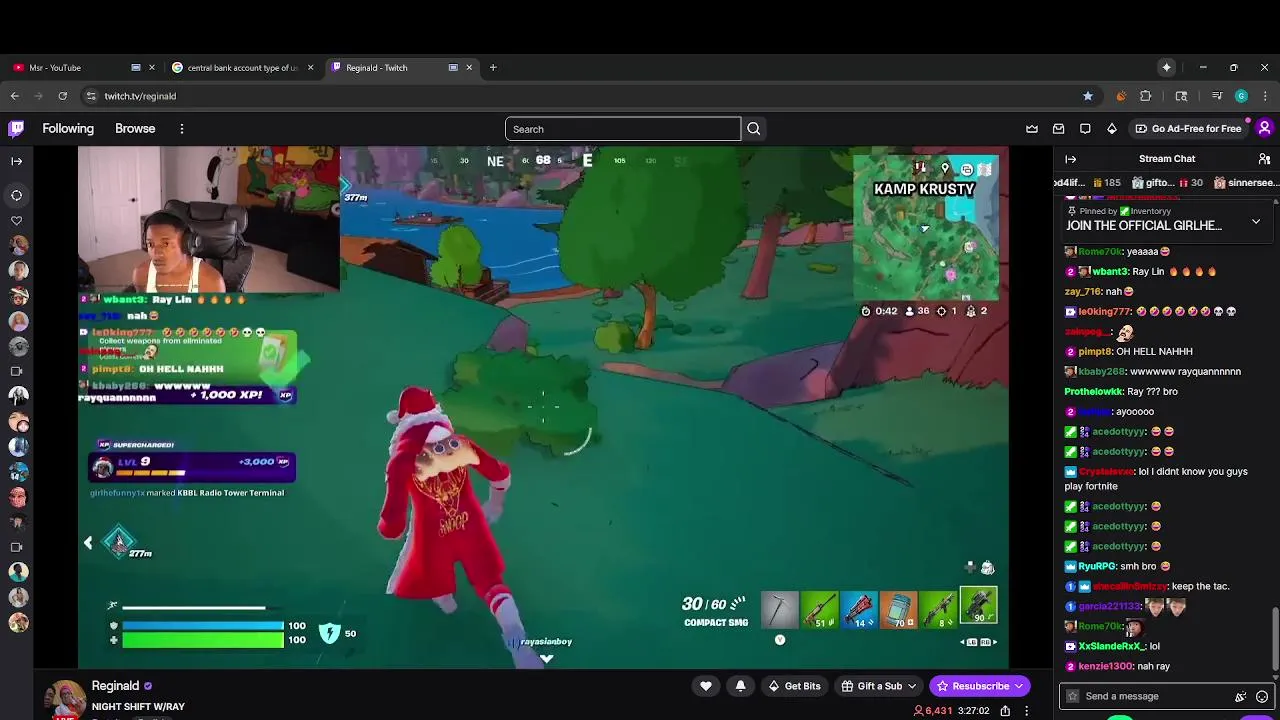1280x720 pixels.
Task: Switch to the Msr - YouTube tab
Action: tap(83, 67)
